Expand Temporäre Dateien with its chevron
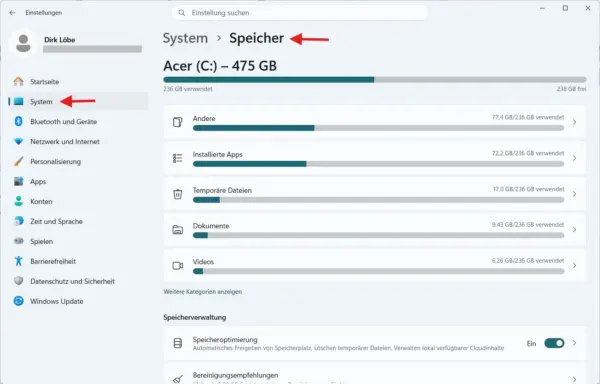The height and width of the screenshot is (384, 600). 574,194
